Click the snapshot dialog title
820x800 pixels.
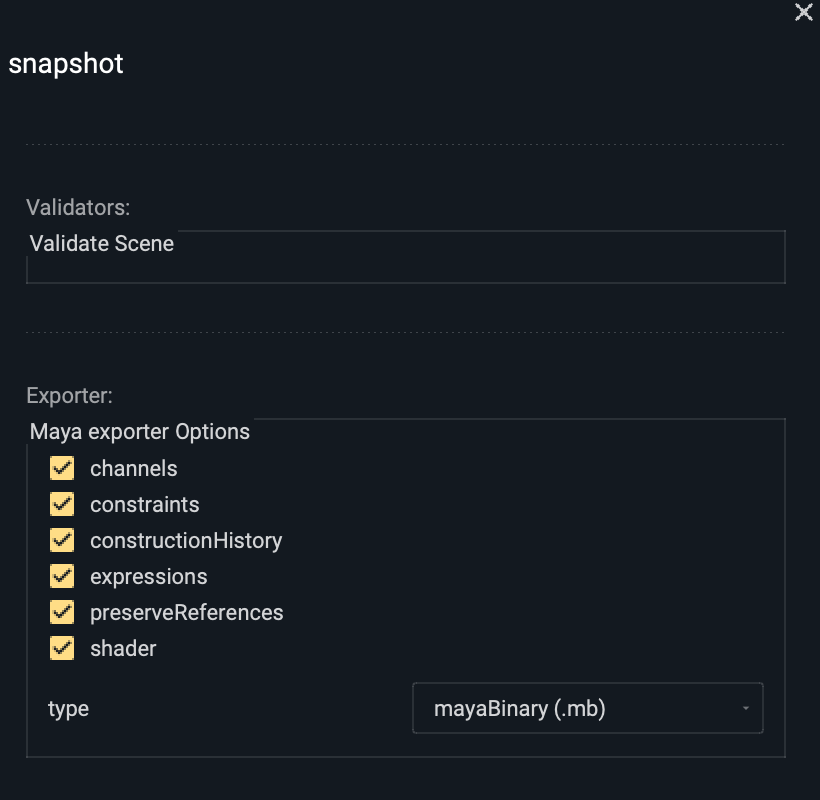[x=65, y=64]
